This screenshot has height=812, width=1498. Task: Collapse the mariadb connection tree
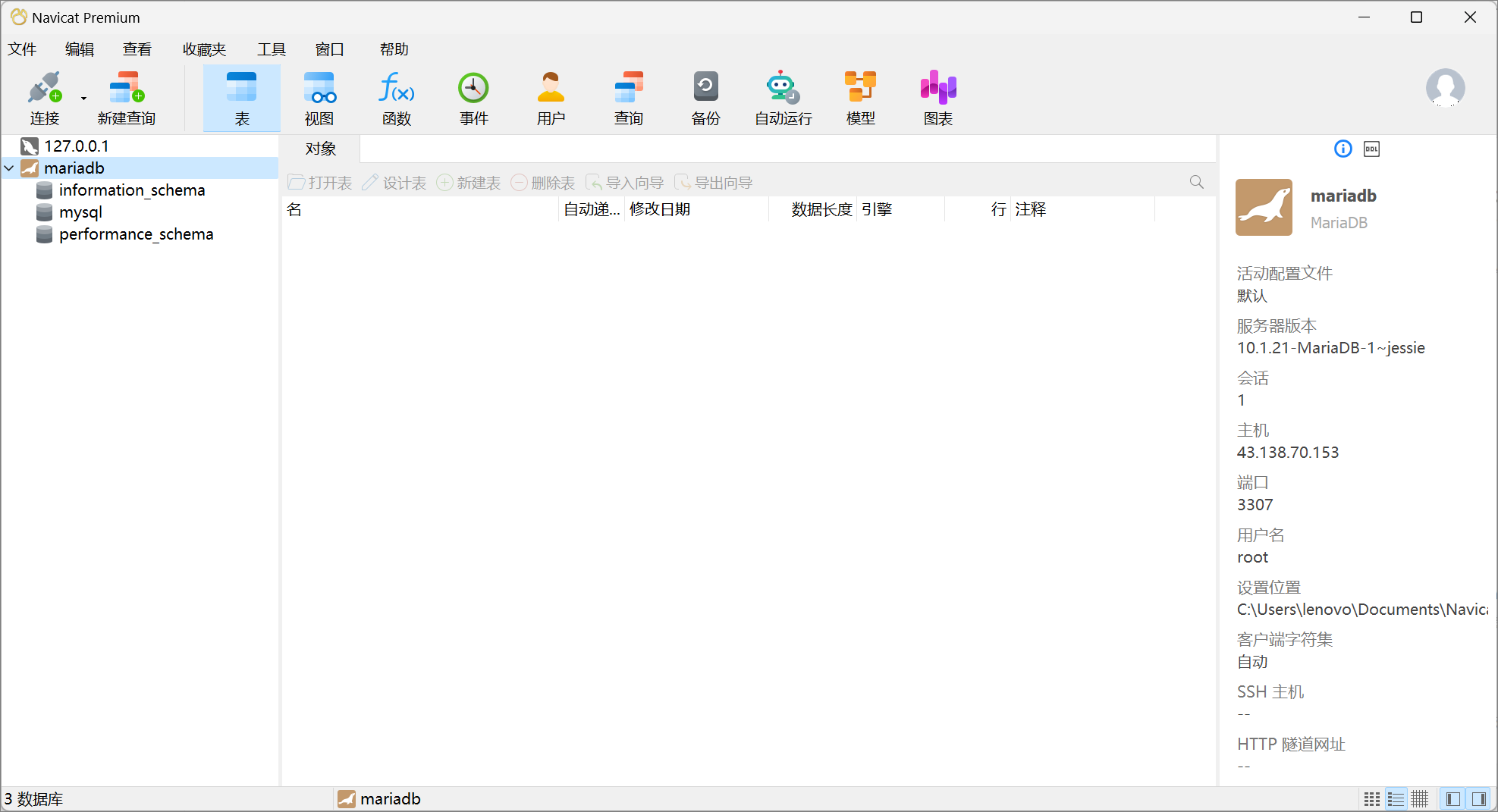click(x=9, y=168)
